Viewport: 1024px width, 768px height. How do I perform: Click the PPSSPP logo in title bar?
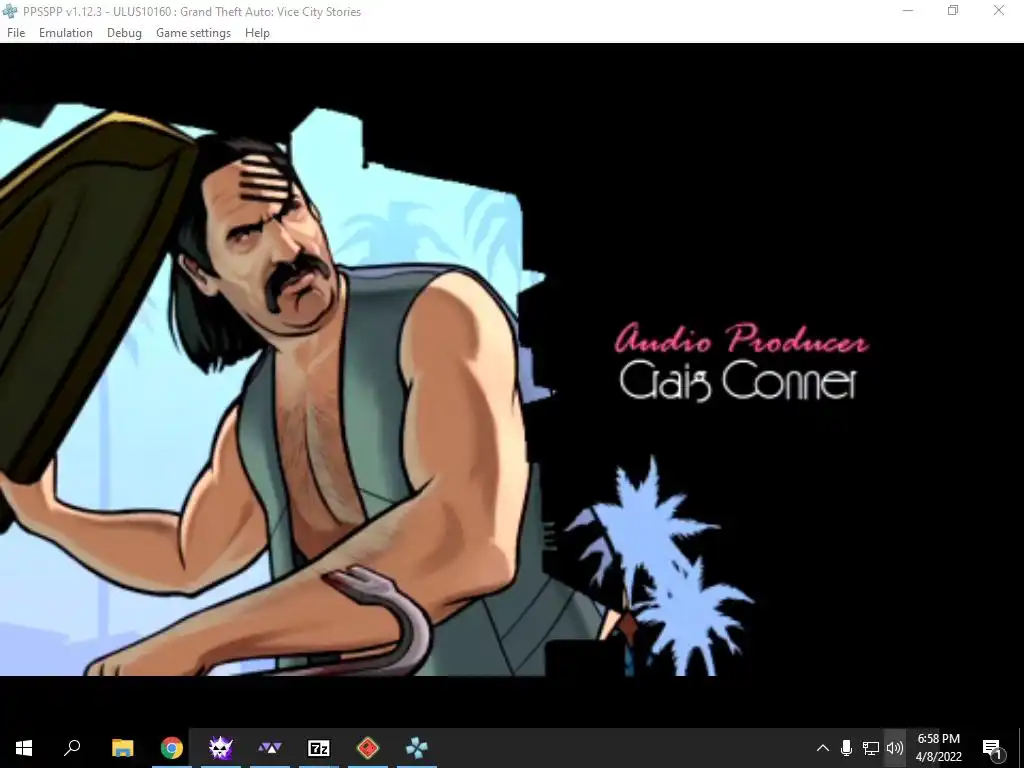pos(10,11)
